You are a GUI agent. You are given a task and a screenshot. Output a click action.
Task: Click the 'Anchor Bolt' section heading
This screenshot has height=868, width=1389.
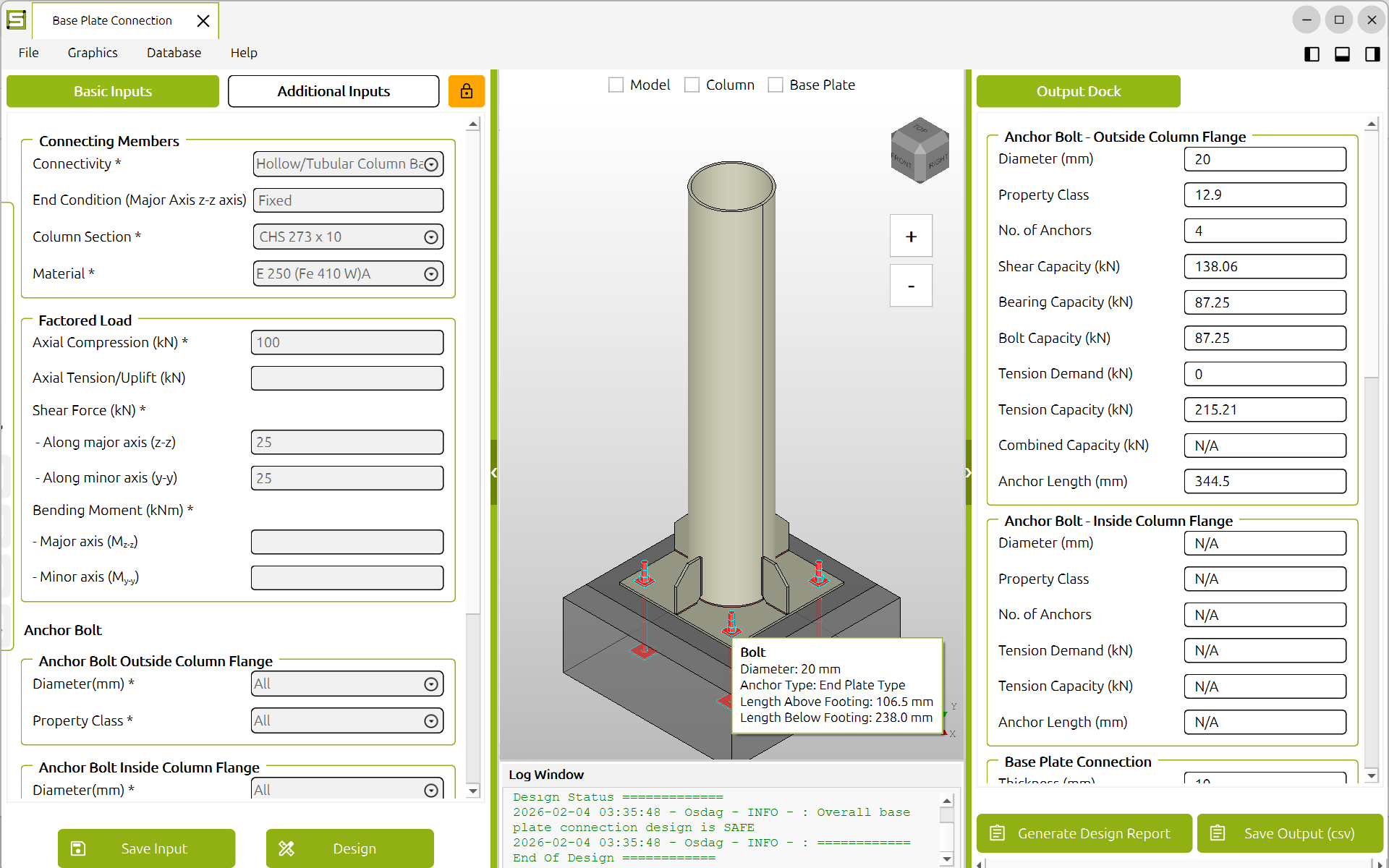pos(63,630)
